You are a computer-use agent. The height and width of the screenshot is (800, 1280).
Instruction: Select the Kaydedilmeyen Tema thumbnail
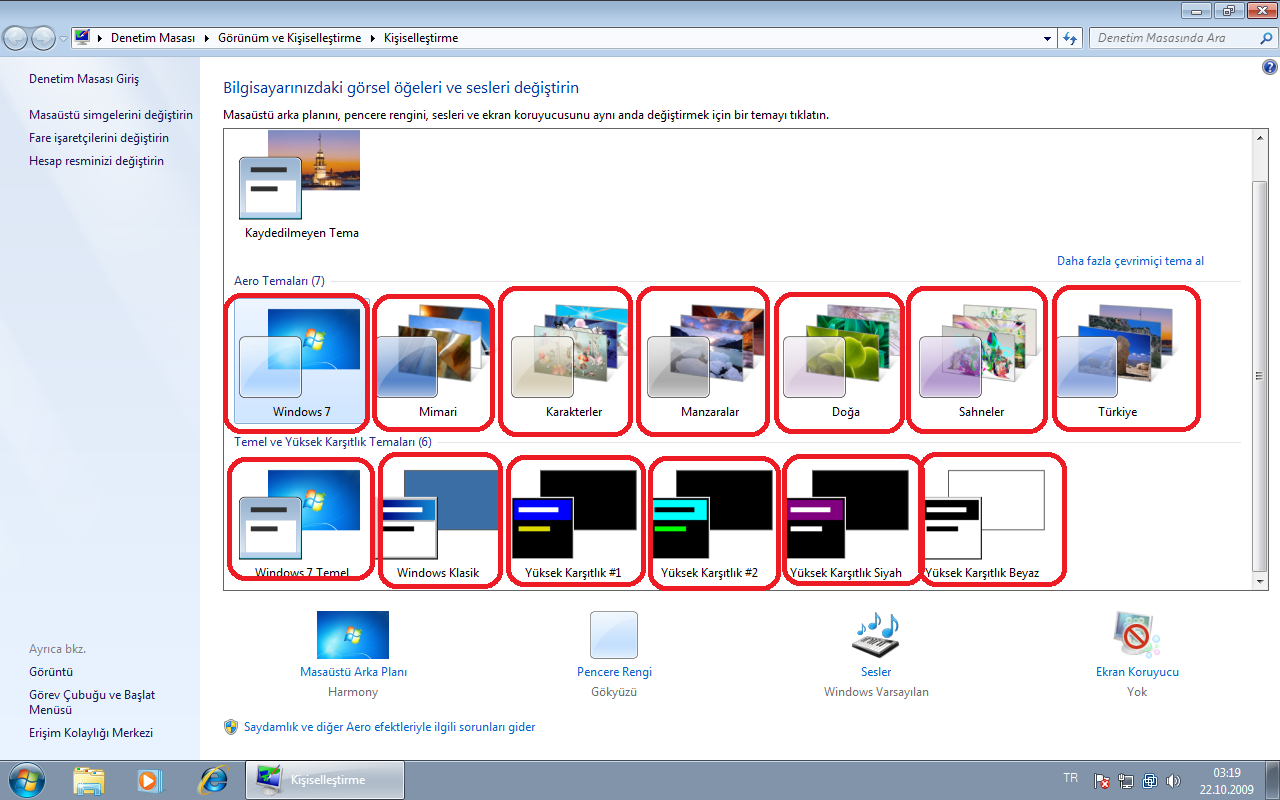click(x=300, y=175)
